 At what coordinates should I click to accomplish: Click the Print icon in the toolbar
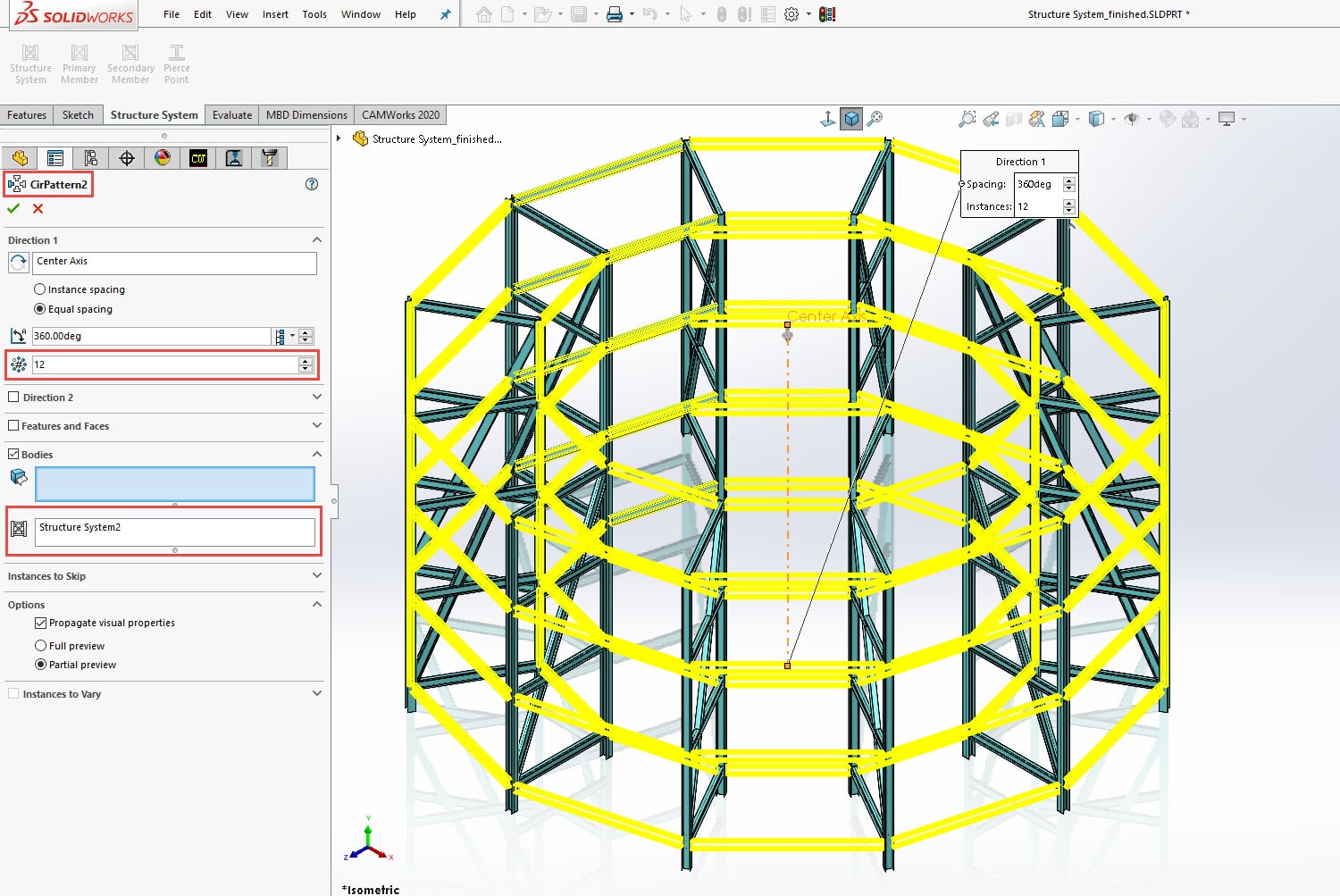coord(615,14)
